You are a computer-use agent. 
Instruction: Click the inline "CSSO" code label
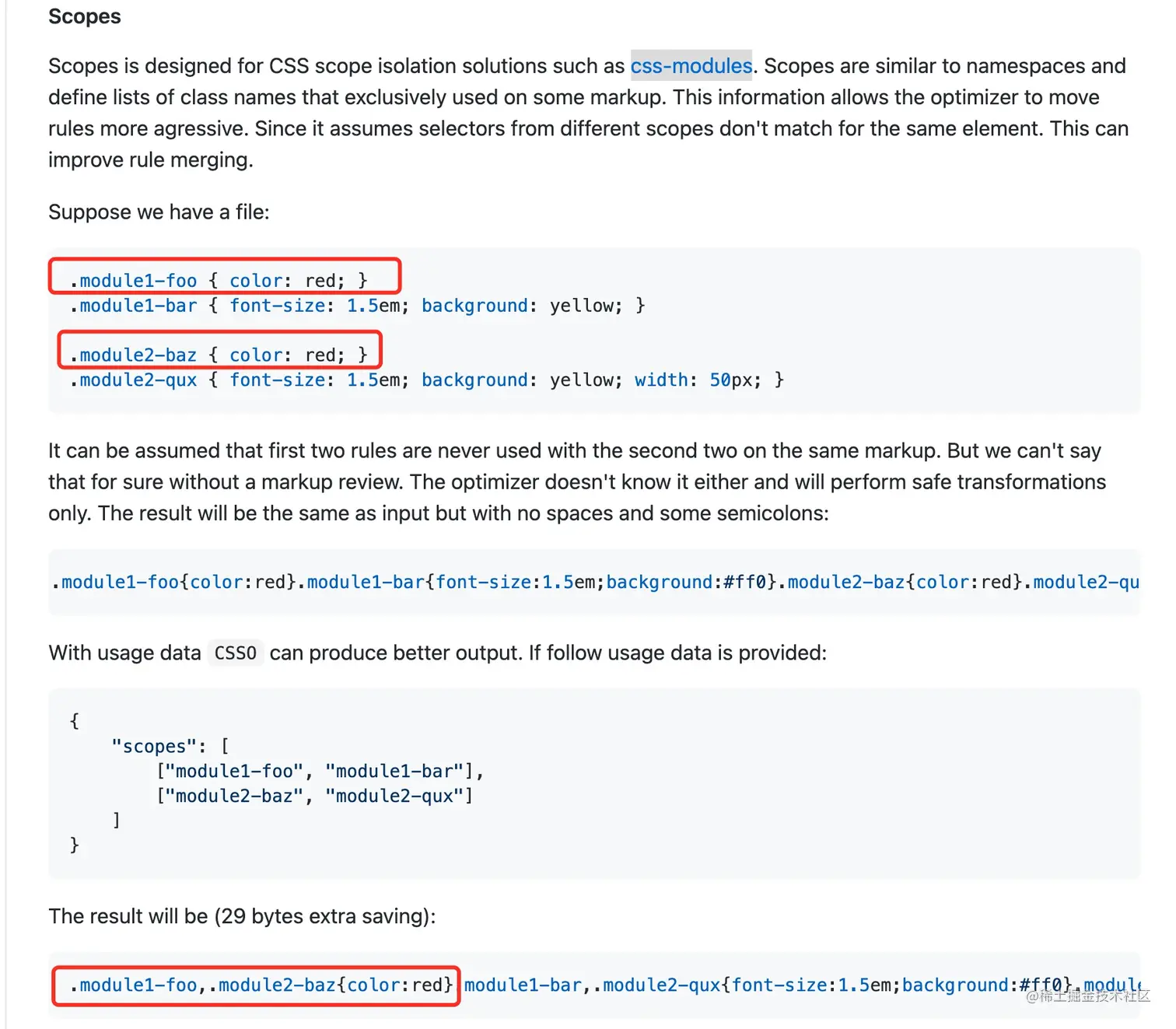[235, 653]
